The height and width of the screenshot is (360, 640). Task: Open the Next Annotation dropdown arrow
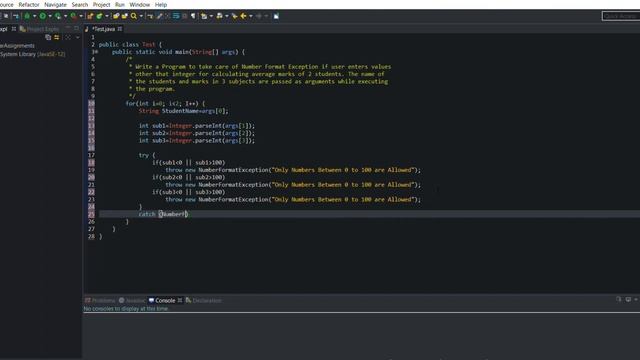pyautogui.click(x=211, y=16)
